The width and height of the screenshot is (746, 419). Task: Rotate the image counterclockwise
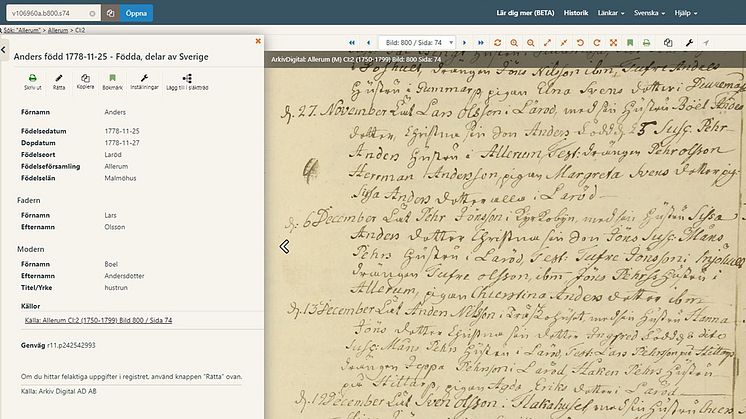click(579, 43)
